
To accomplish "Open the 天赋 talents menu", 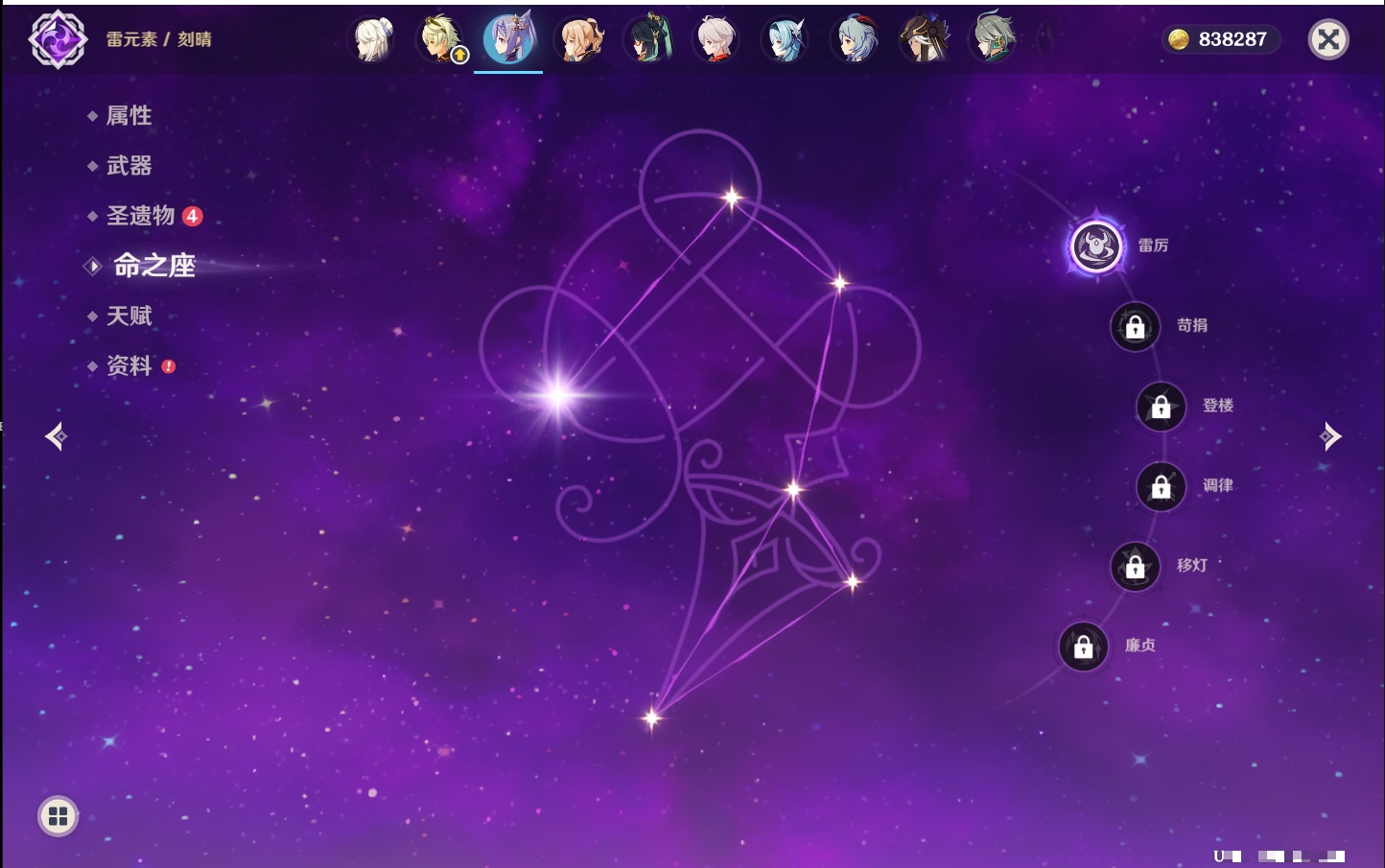I will coord(129,316).
